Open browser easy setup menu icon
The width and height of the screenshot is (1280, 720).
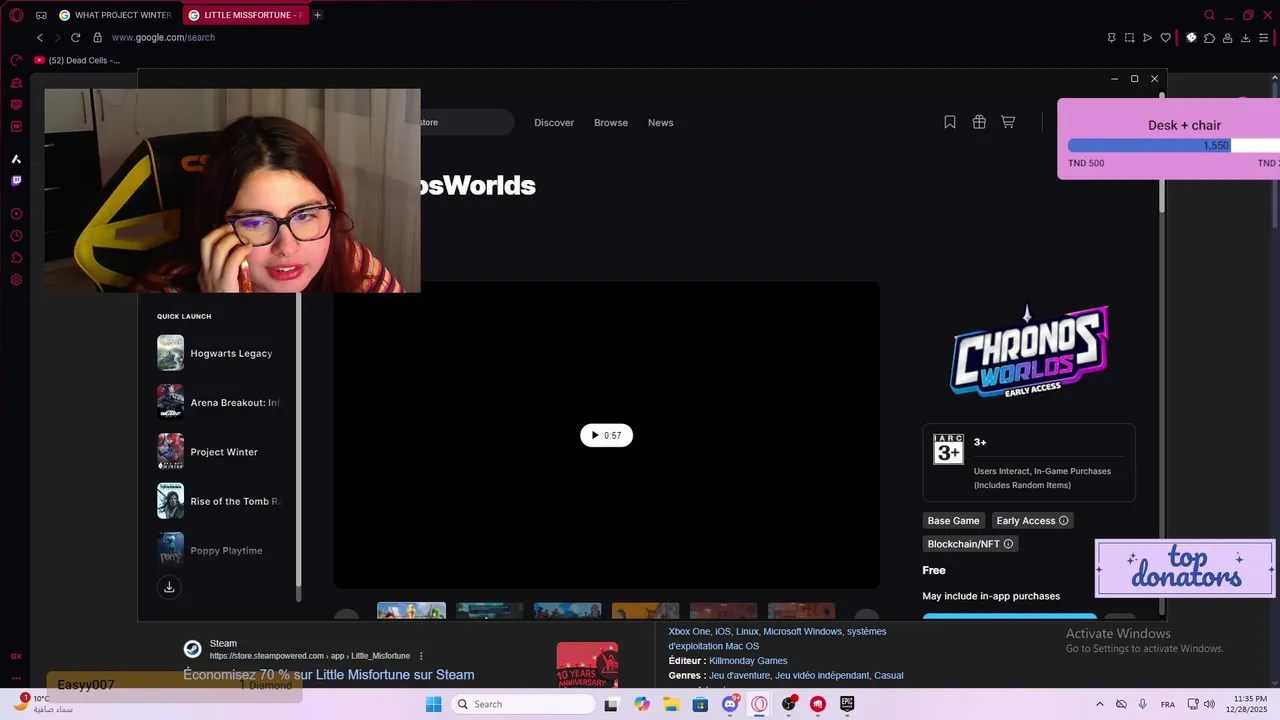1264,38
